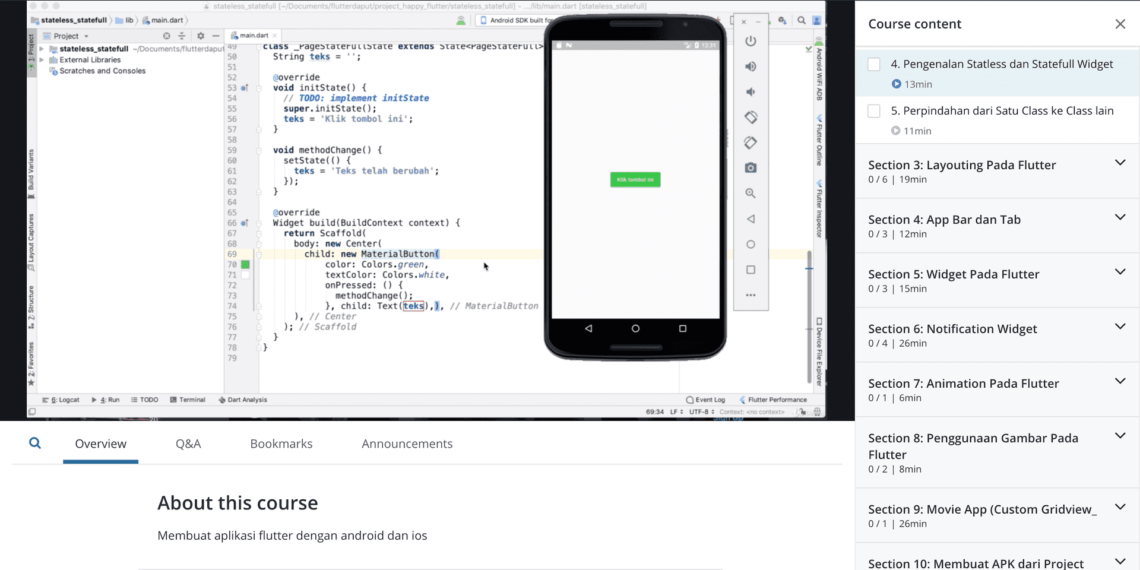Click the course search magnifier icon
The image size is (1140, 570).
pyautogui.click(x=35, y=443)
